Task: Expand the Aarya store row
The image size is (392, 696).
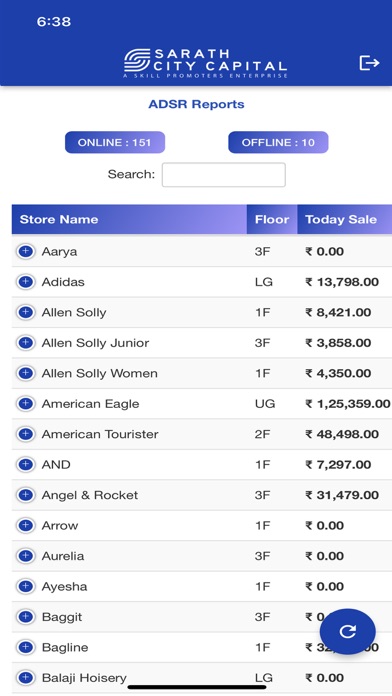Action: [x=26, y=251]
